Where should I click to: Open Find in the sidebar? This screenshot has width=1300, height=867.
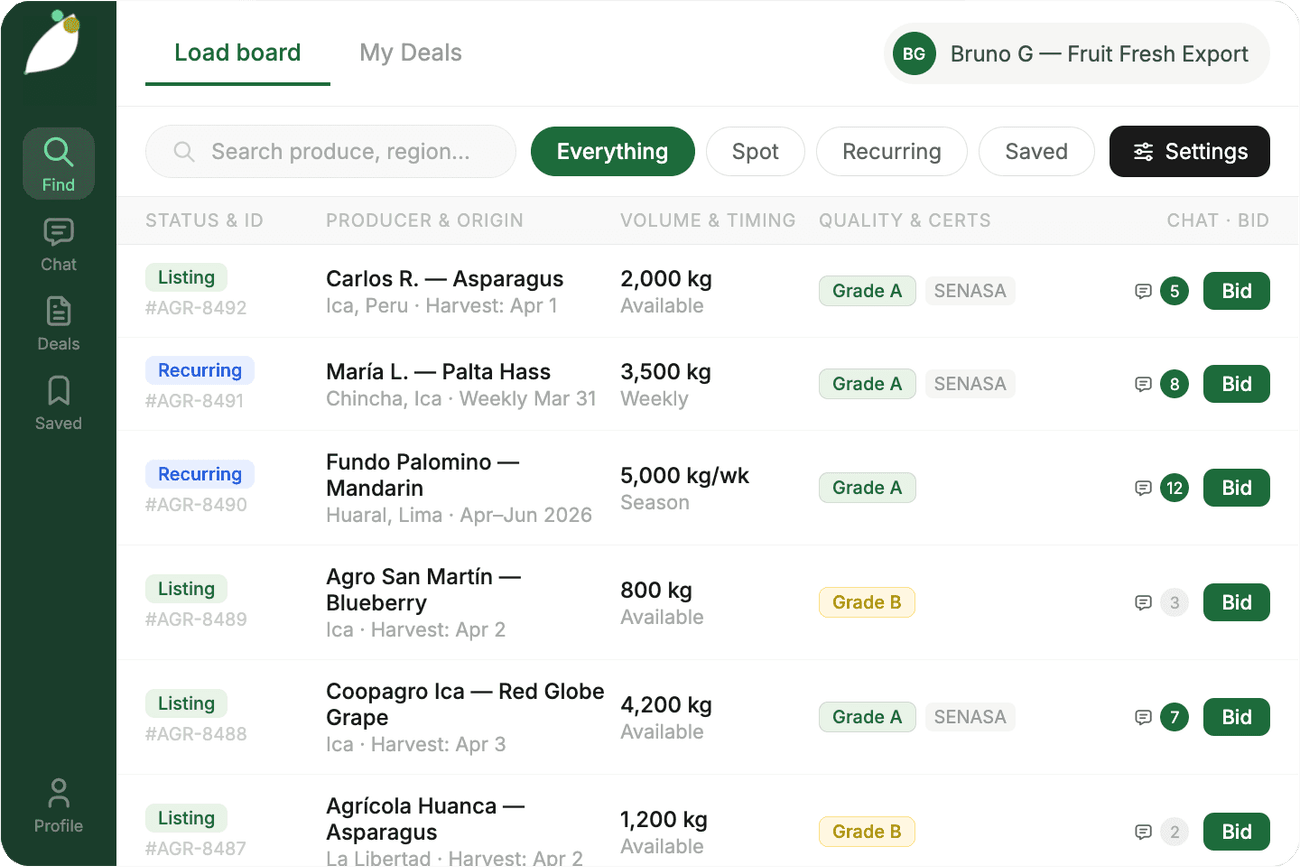pos(58,164)
